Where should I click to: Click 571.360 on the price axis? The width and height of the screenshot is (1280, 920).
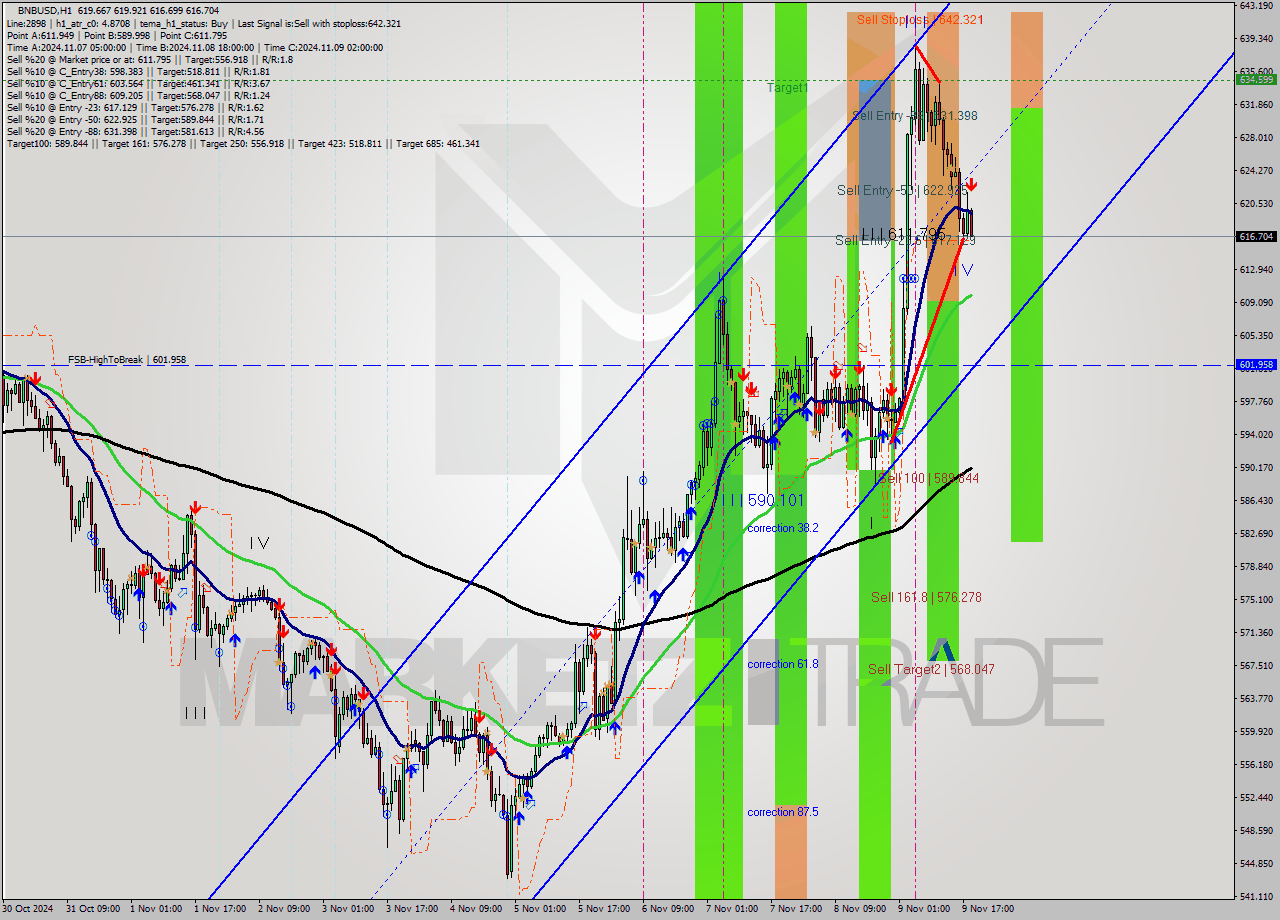click(x=1256, y=632)
